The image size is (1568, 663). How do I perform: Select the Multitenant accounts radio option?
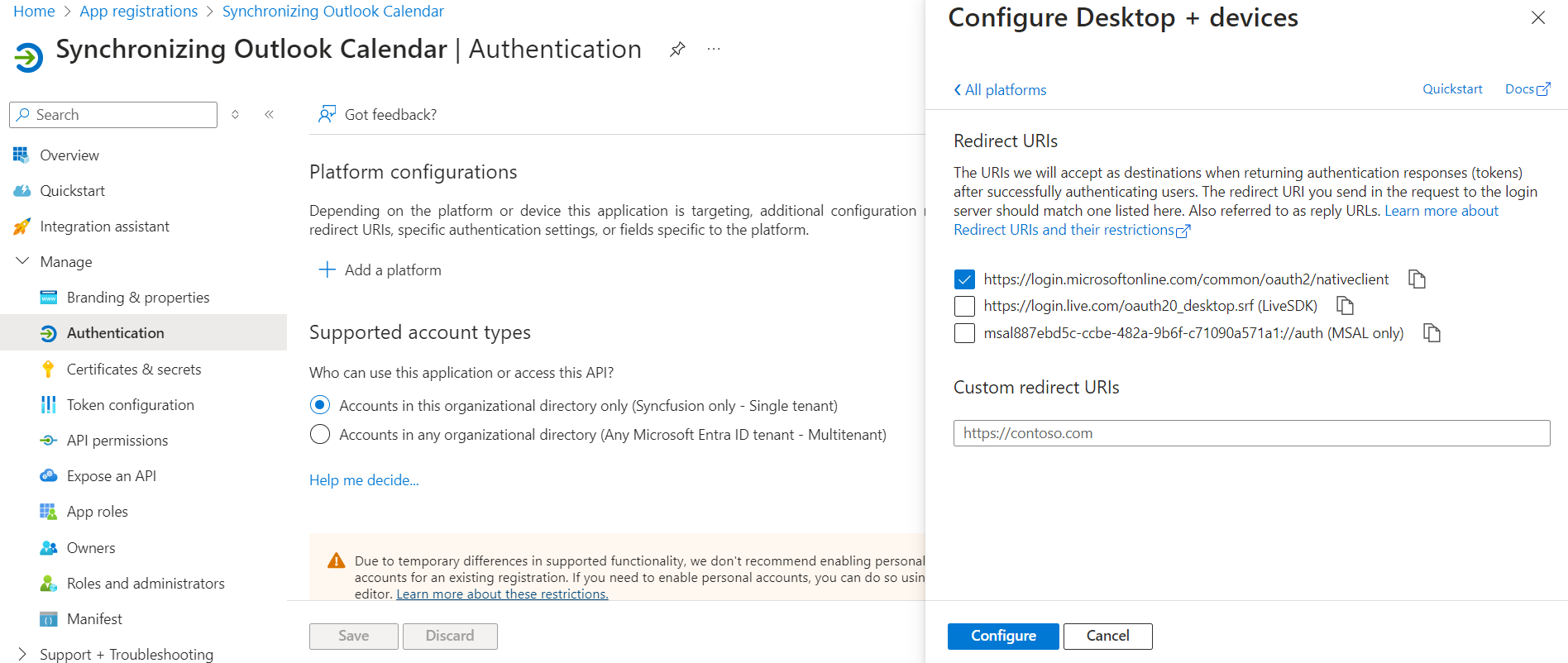[320, 435]
